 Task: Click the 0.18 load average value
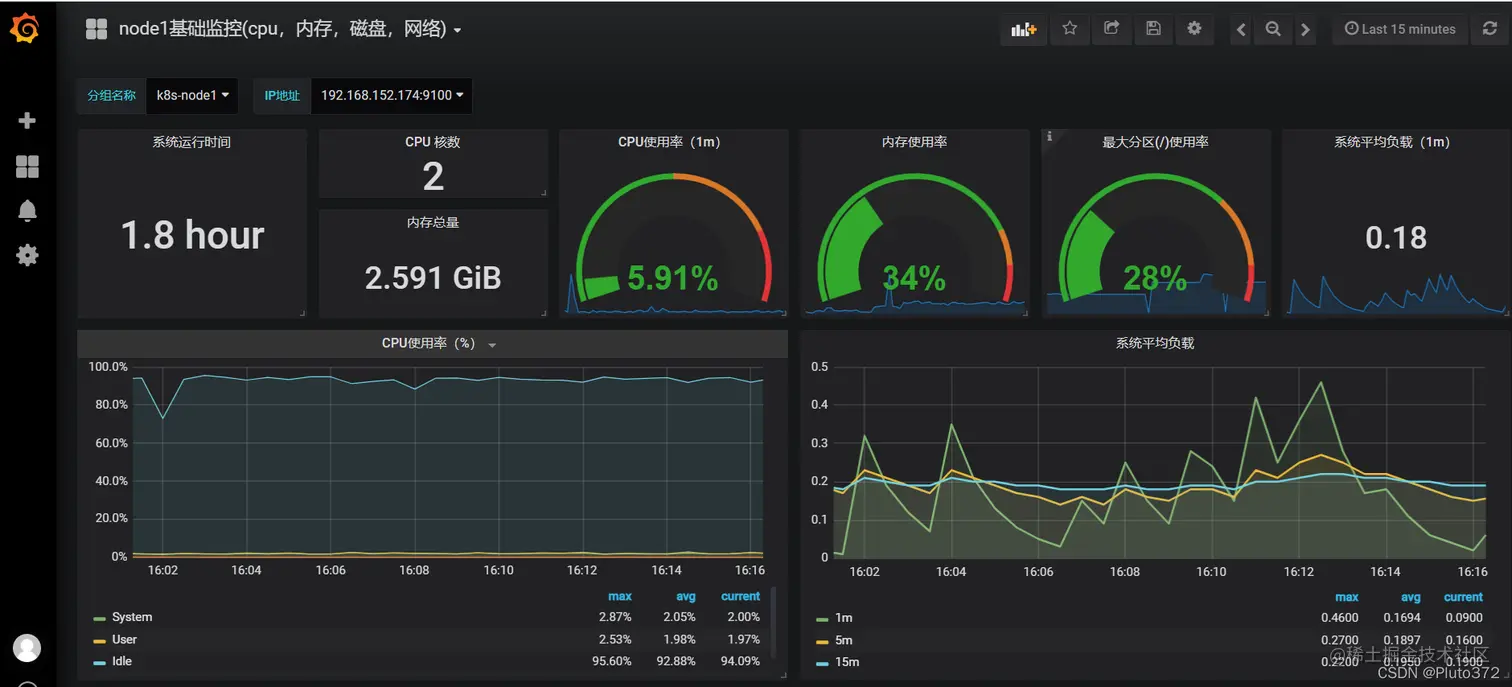[x=1396, y=238]
